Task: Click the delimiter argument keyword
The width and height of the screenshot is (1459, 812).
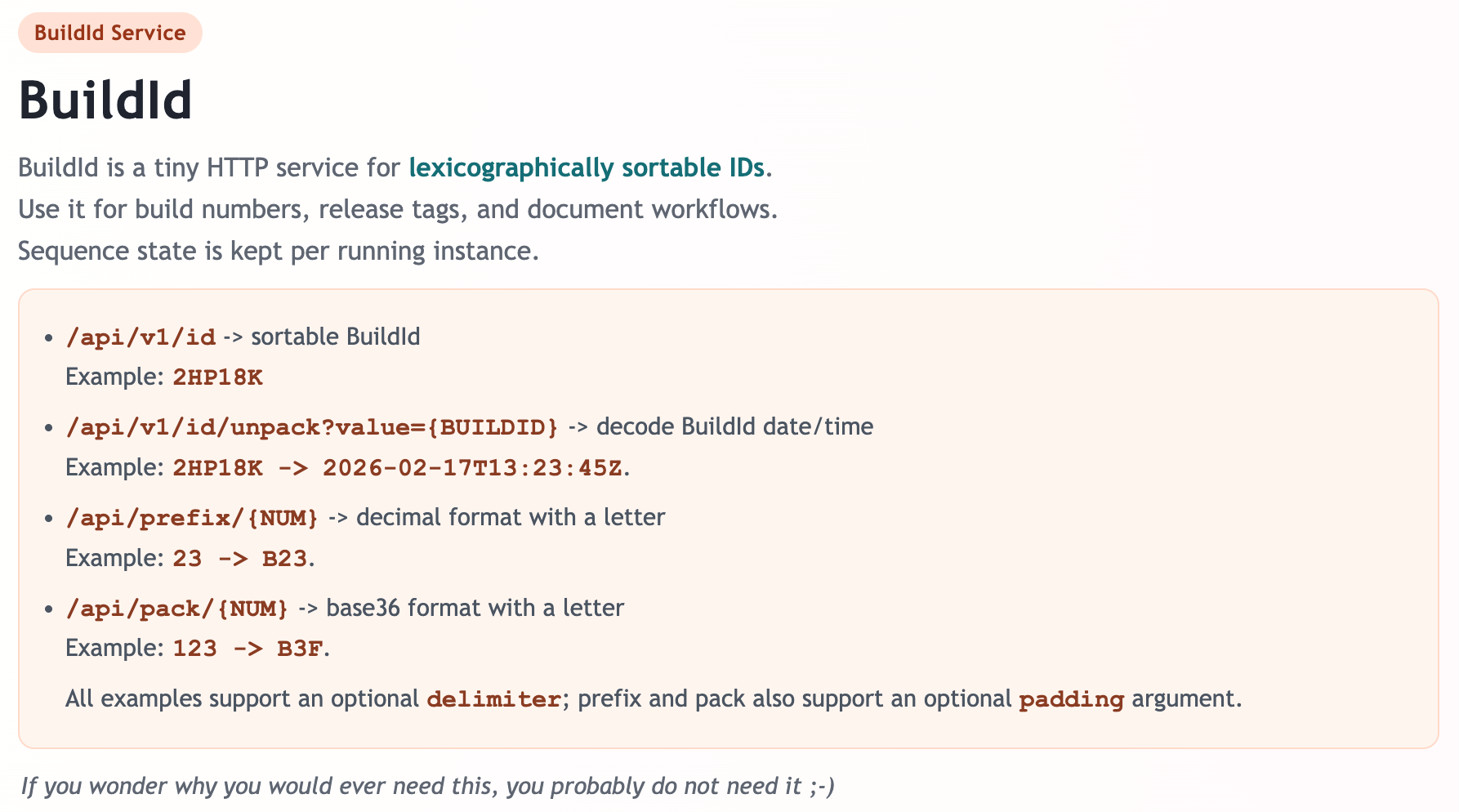Action: 493,700
